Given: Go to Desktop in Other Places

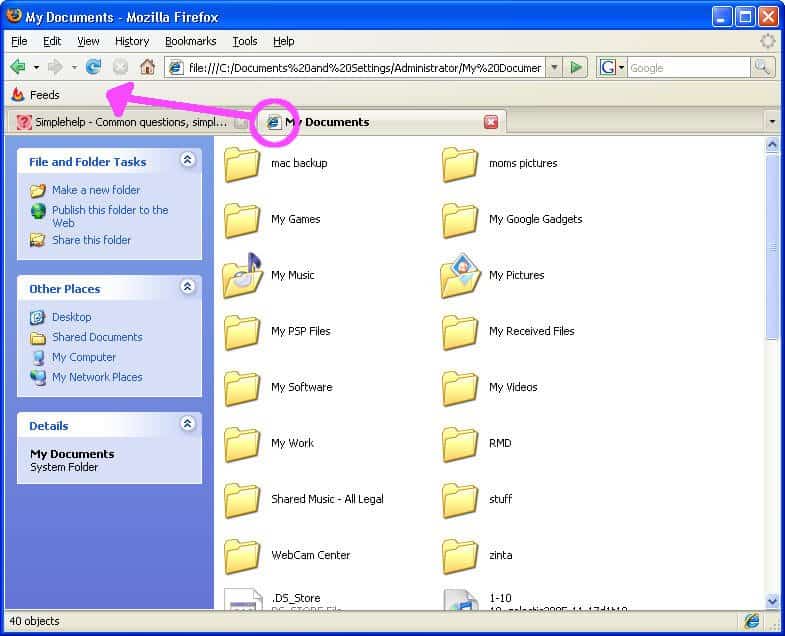Looking at the screenshot, I should (72, 317).
